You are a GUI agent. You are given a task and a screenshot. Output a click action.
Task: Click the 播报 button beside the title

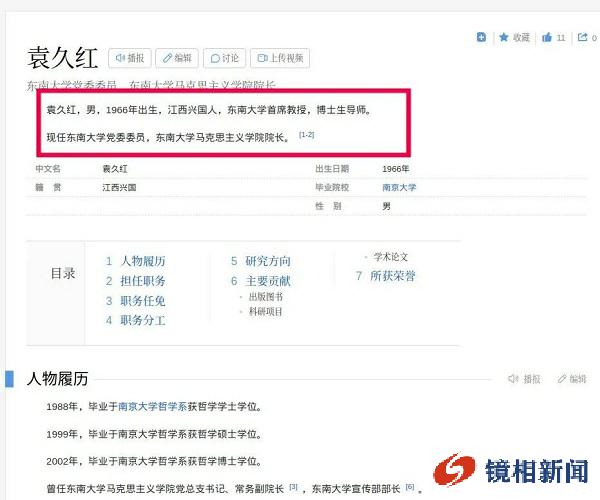pos(130,58)
